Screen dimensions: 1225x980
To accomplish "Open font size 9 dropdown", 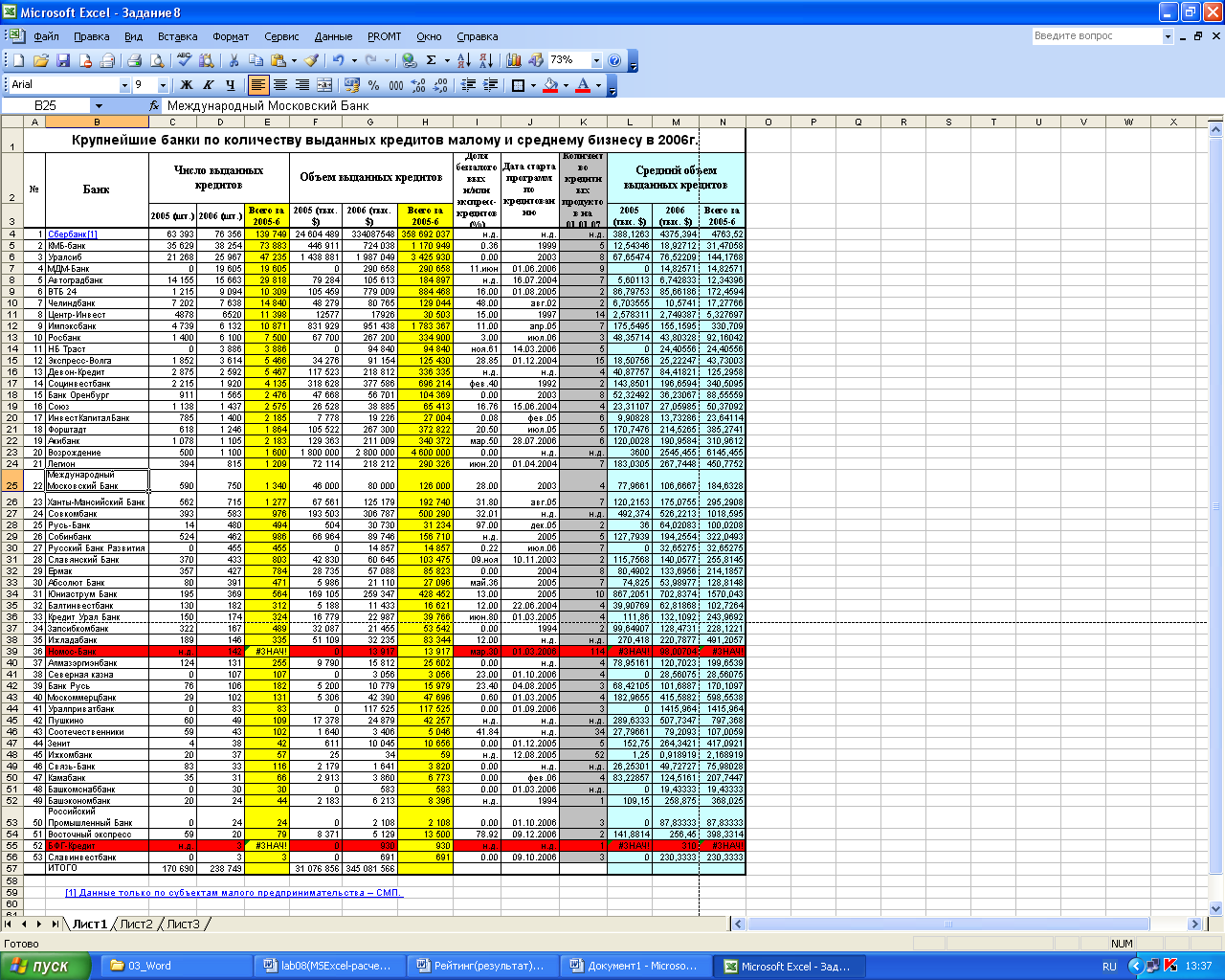I will pyautogui.click(x=163, y=85).
